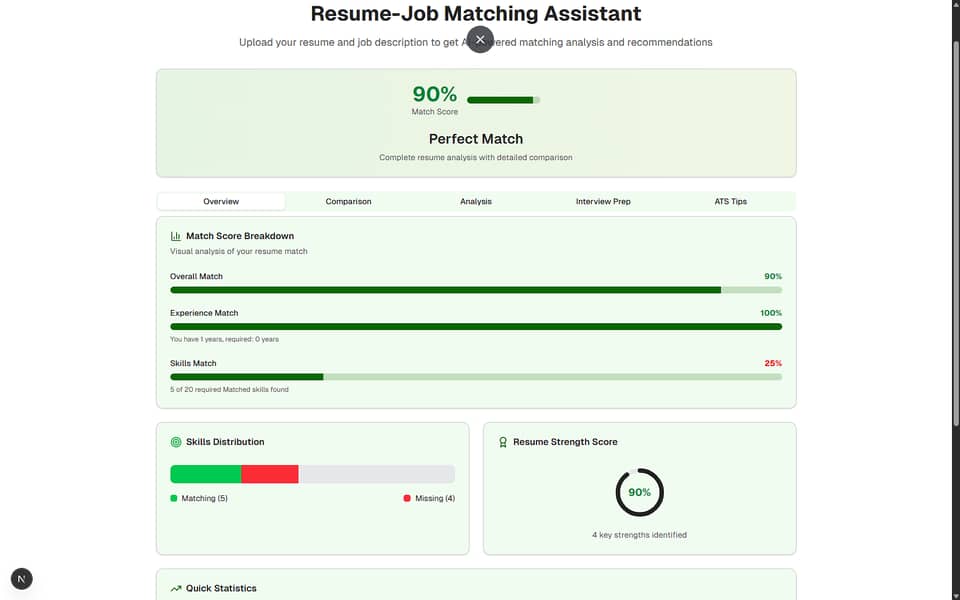Click the Overall Match progress bar
This screenshot has width=960, height=600.
476,290
